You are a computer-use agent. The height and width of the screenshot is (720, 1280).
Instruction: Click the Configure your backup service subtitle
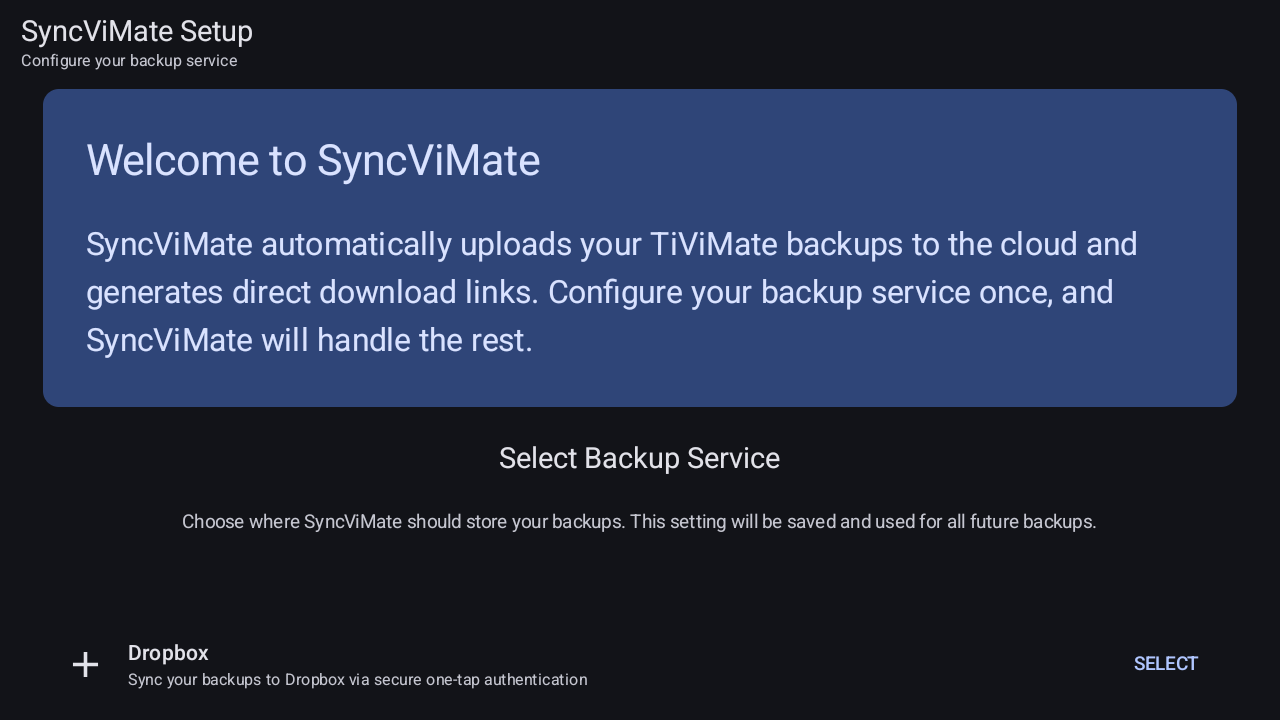[x=129, y=60]
